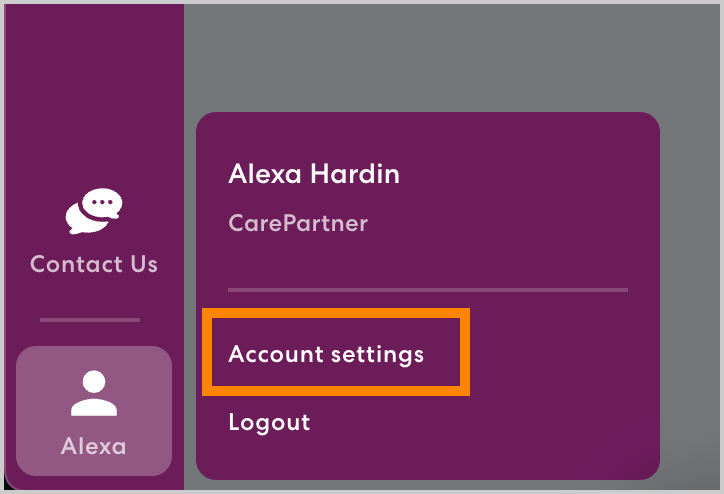Image resolution: width=724 pixels, height=494 pixels.
Task: Click empty popup space right of CarePartner
Action: click(x=500, y=222)
